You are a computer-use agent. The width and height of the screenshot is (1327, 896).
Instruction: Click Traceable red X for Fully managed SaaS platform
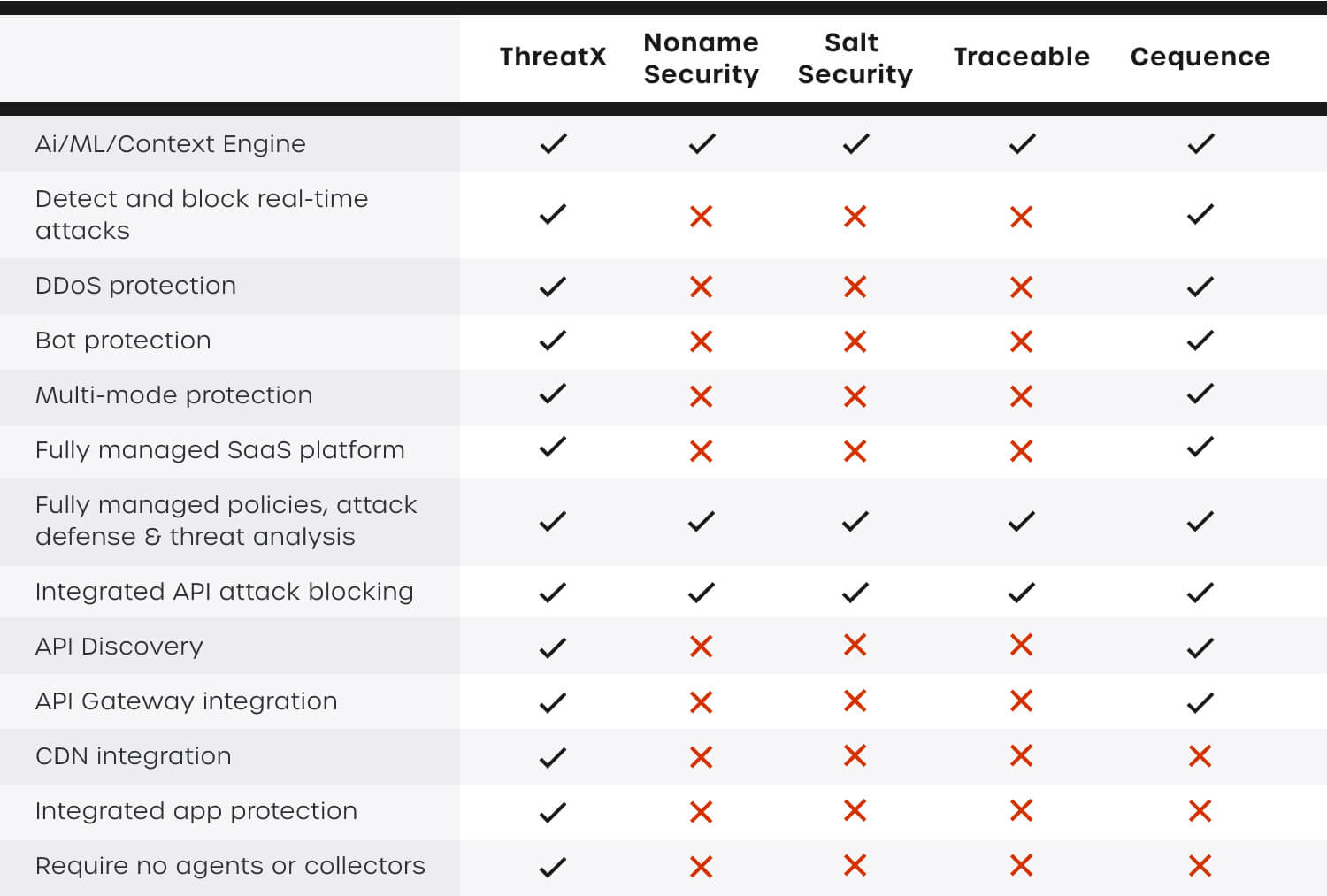click(x=1022, y=451)
